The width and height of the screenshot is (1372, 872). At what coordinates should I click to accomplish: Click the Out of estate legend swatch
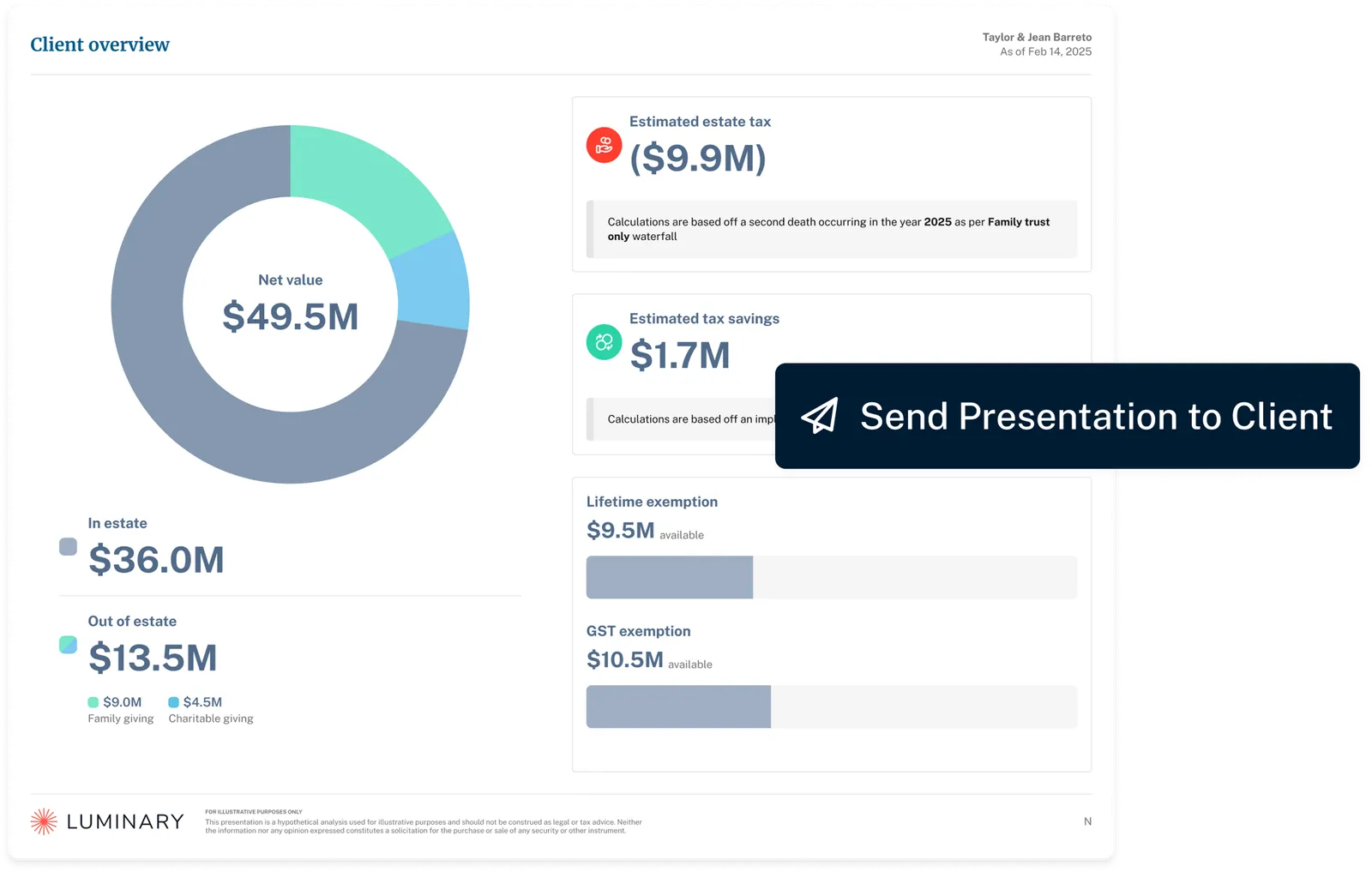68,645
